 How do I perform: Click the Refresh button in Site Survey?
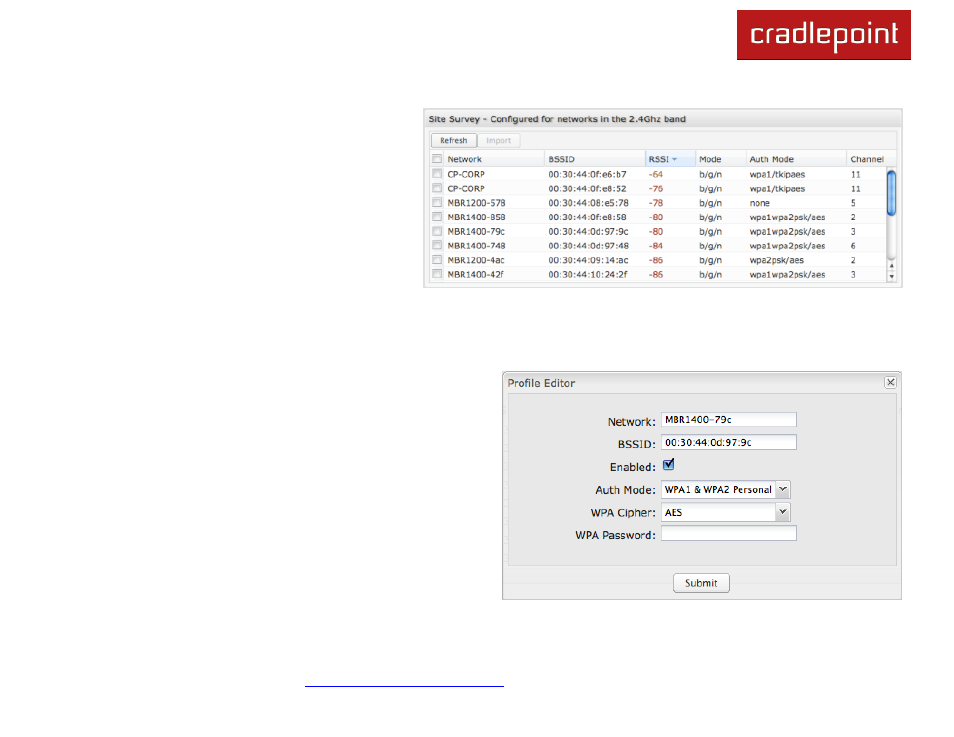point(453,141)
